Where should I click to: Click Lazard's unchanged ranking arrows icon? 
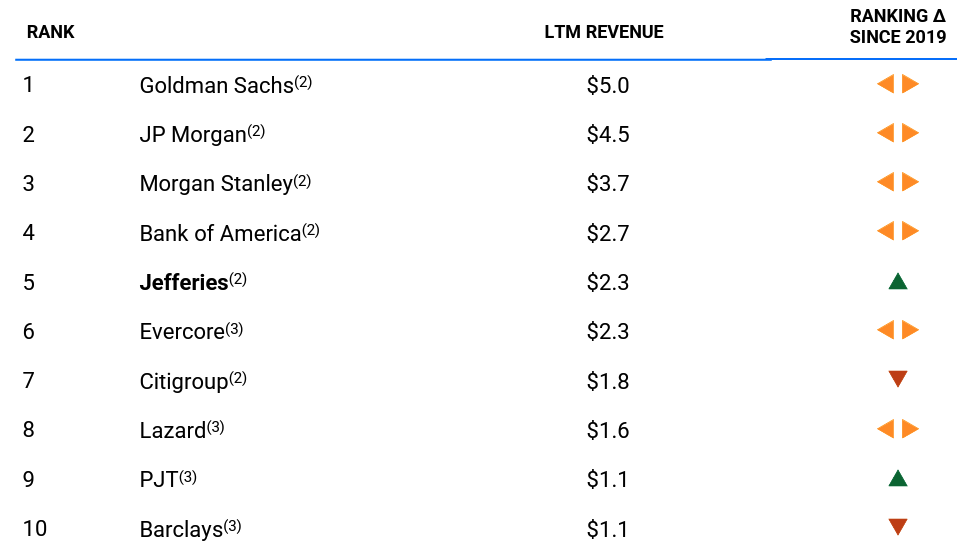pos(897,429)
